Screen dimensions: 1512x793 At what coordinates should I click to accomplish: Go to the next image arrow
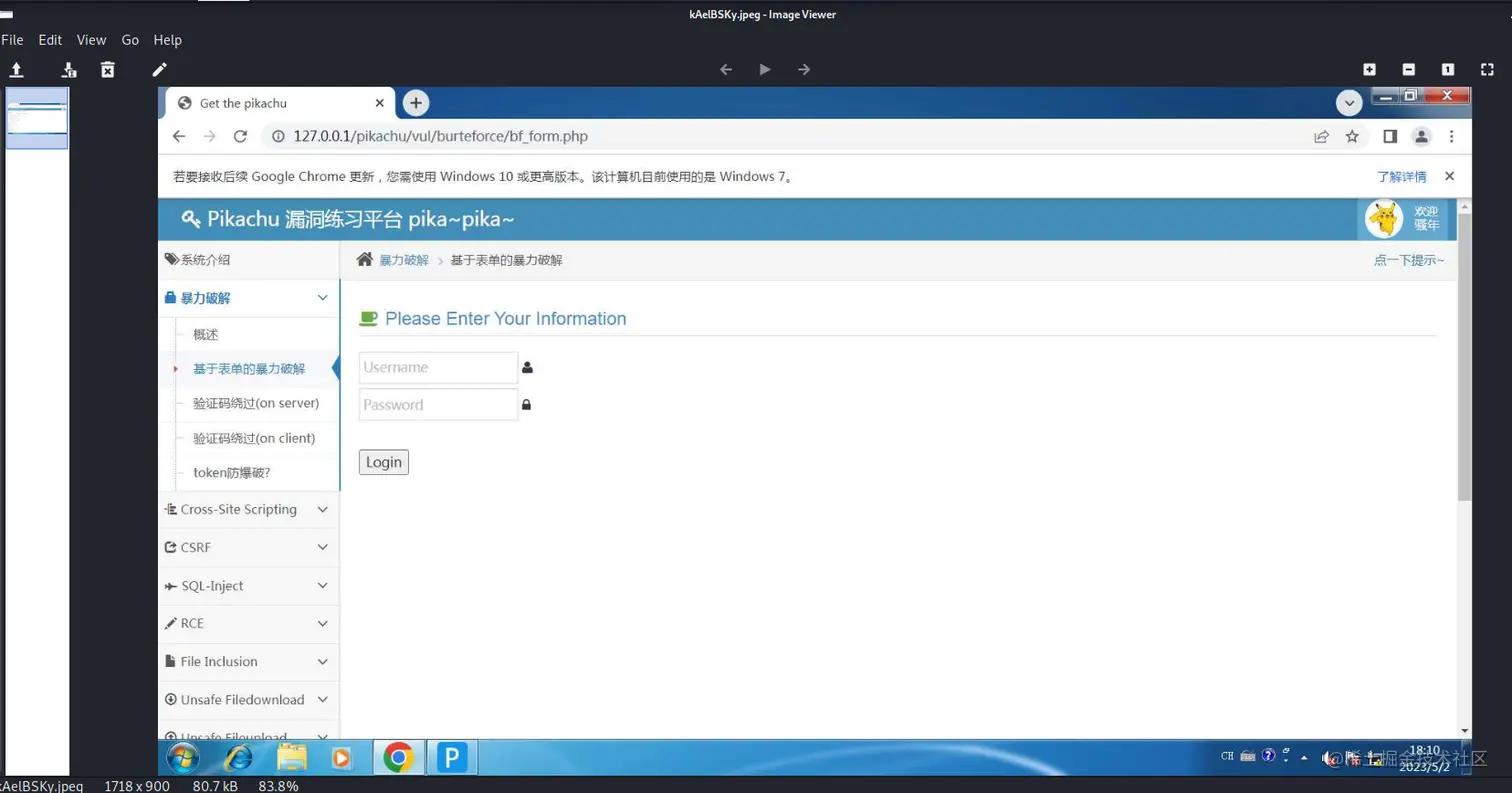[x=804, y=69]
